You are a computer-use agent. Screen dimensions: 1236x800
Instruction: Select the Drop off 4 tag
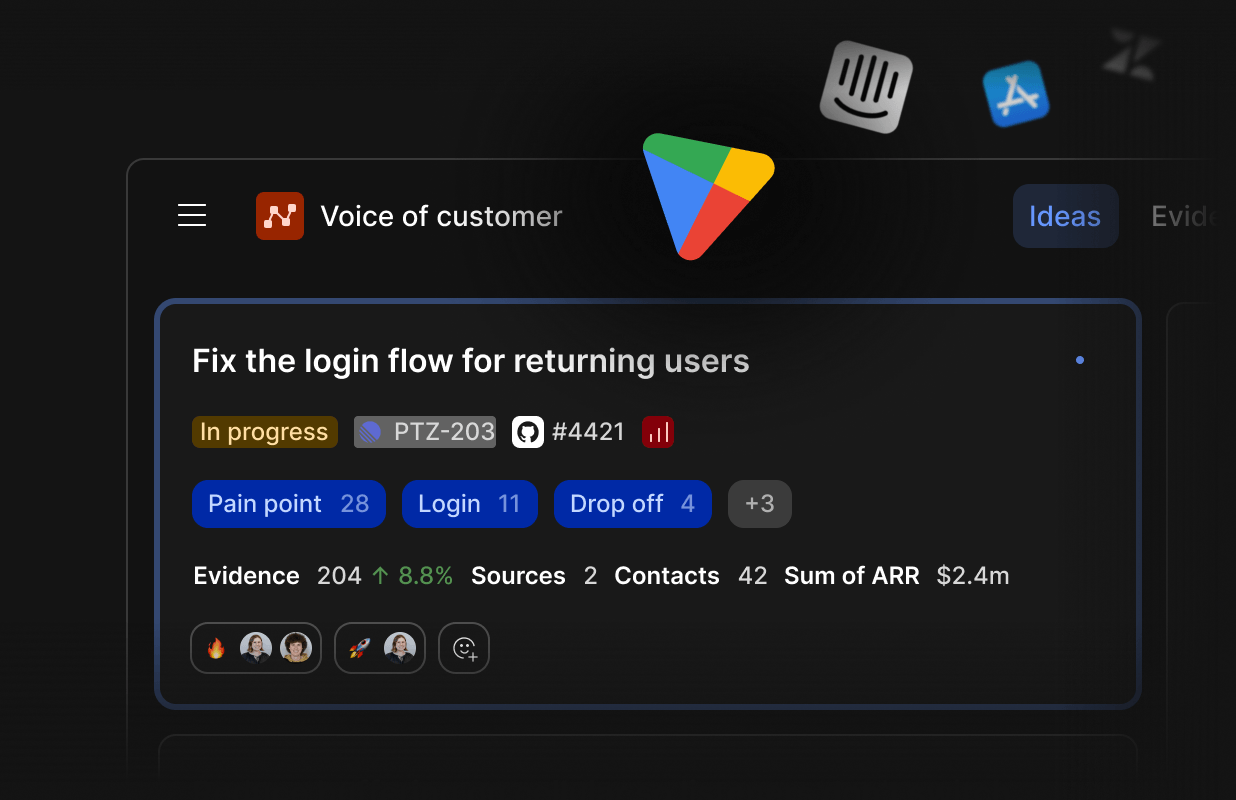pos(633,504)
